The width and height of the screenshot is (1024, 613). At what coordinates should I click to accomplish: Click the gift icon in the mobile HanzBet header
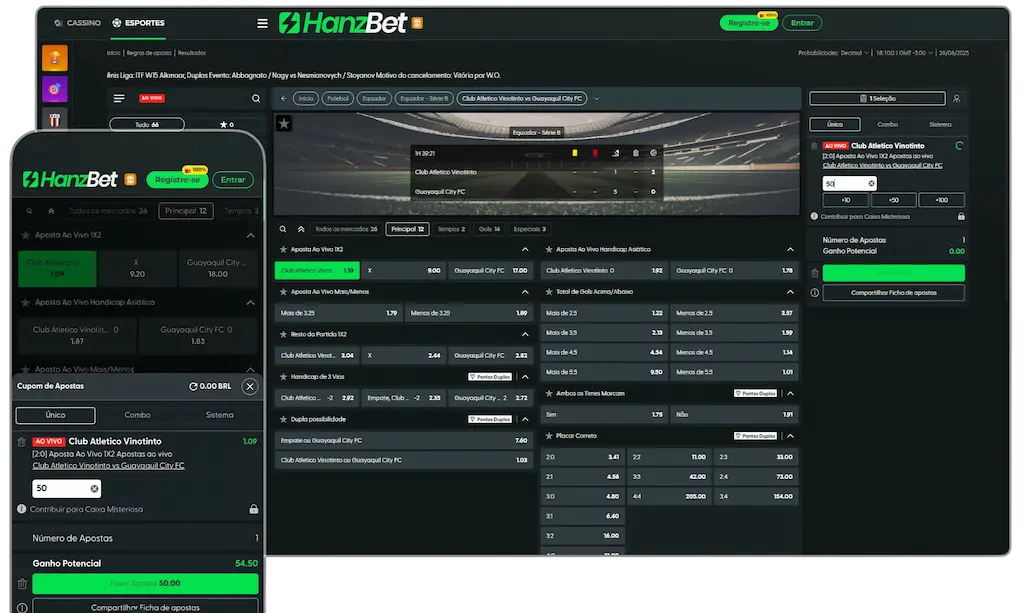point(131,180)
